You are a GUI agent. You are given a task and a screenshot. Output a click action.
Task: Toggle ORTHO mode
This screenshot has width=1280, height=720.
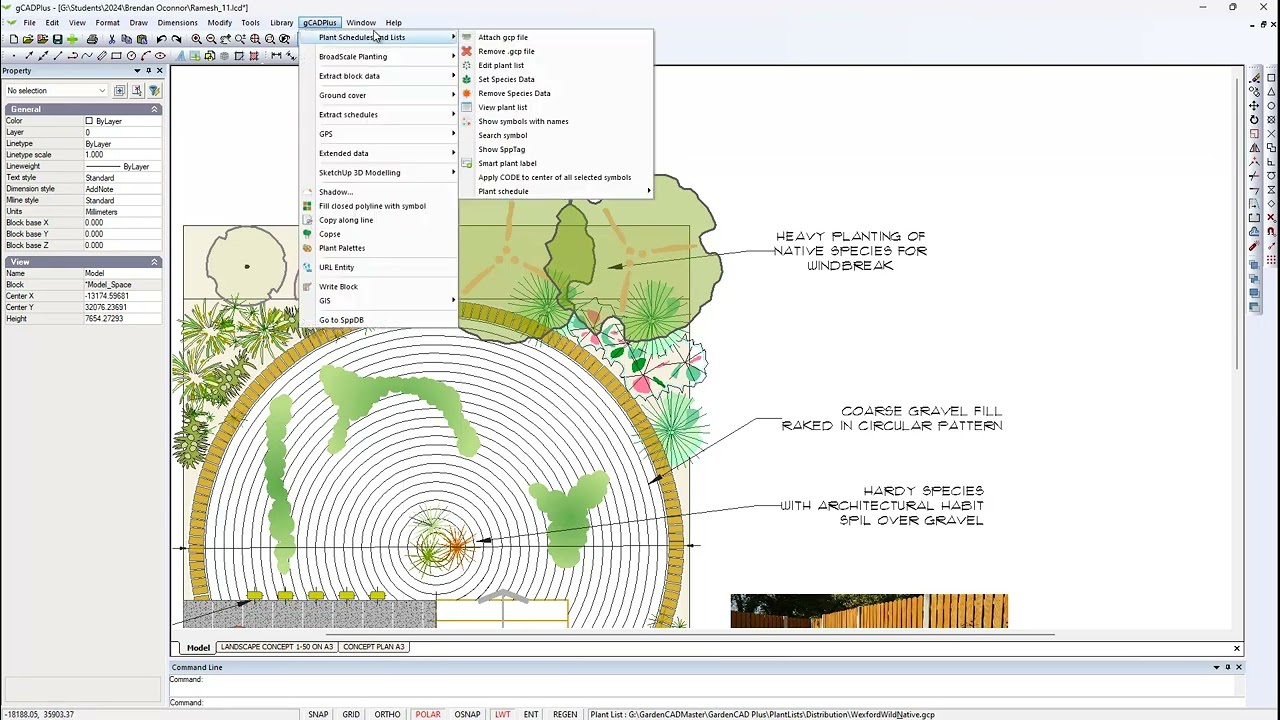click(387, 714)
